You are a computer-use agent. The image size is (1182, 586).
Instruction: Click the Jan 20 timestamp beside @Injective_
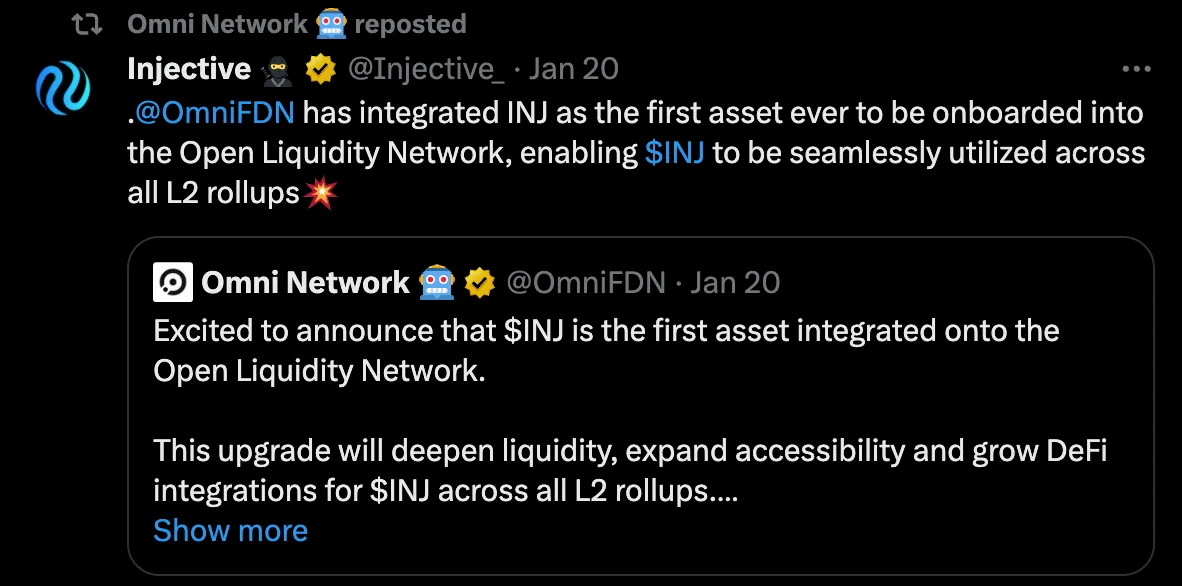[573, 69]
